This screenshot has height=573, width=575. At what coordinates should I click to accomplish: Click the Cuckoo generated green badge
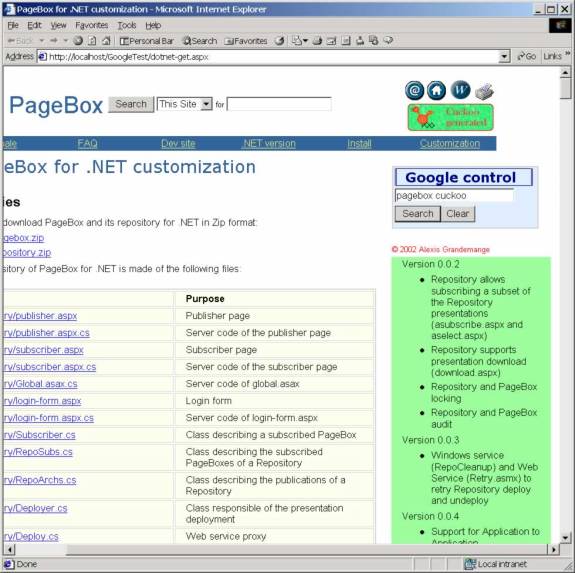click(451, 117)
